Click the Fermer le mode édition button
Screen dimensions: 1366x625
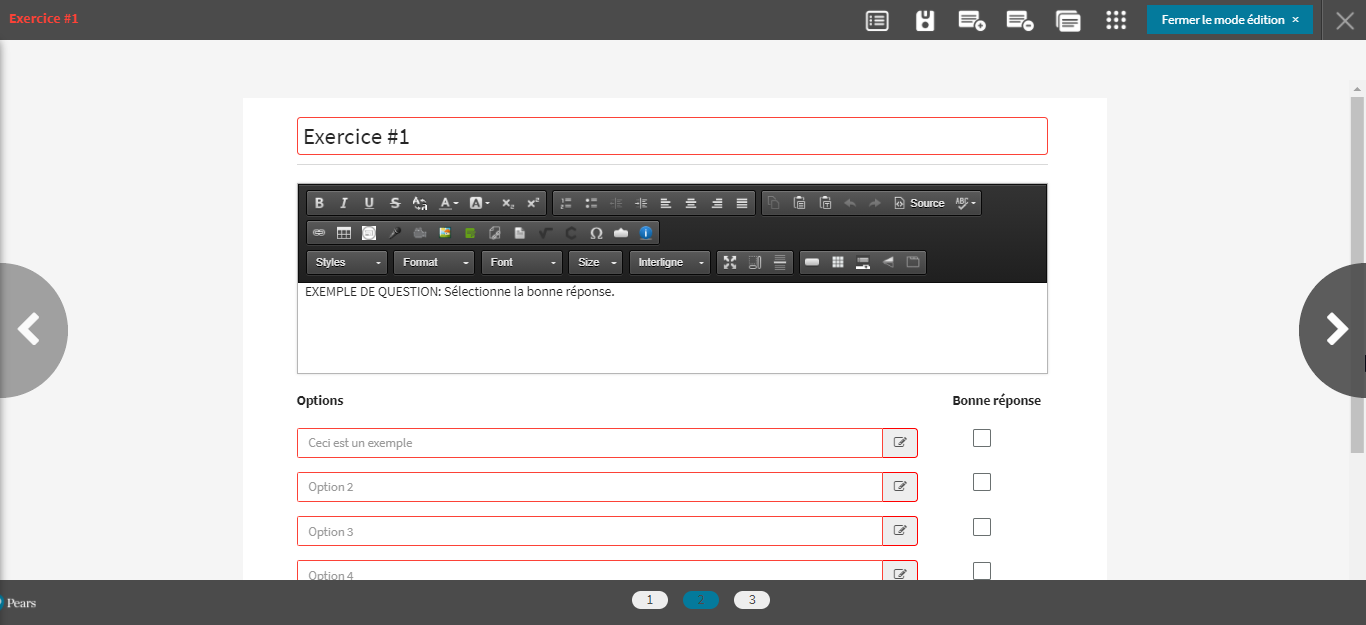tap(1229, 20)
